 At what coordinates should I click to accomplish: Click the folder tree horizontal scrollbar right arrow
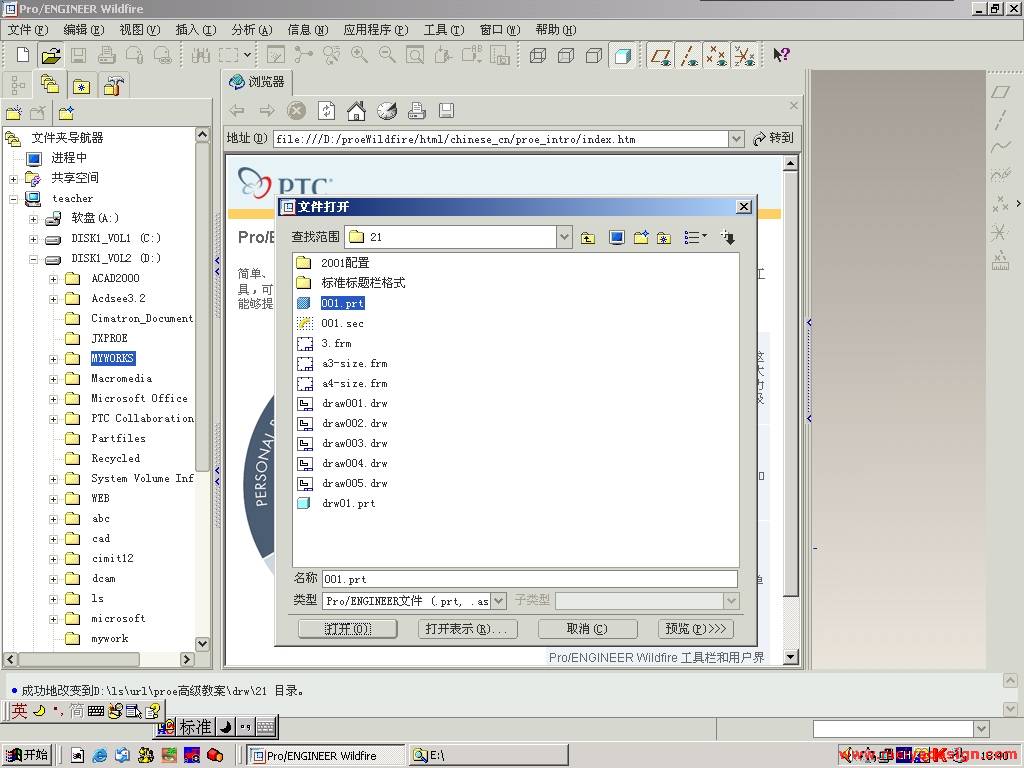(187, 660)
